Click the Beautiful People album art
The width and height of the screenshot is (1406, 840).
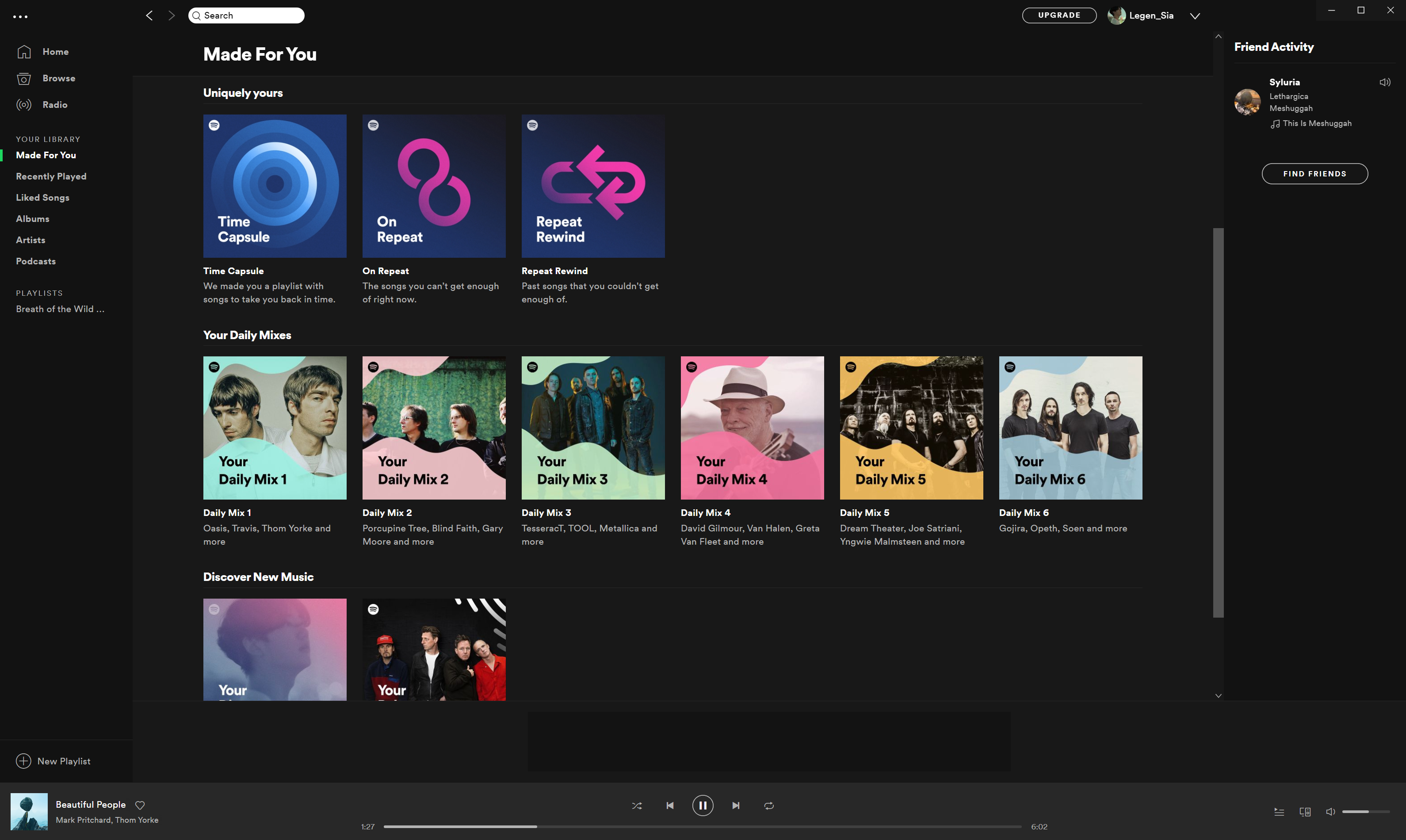[29, 812]
